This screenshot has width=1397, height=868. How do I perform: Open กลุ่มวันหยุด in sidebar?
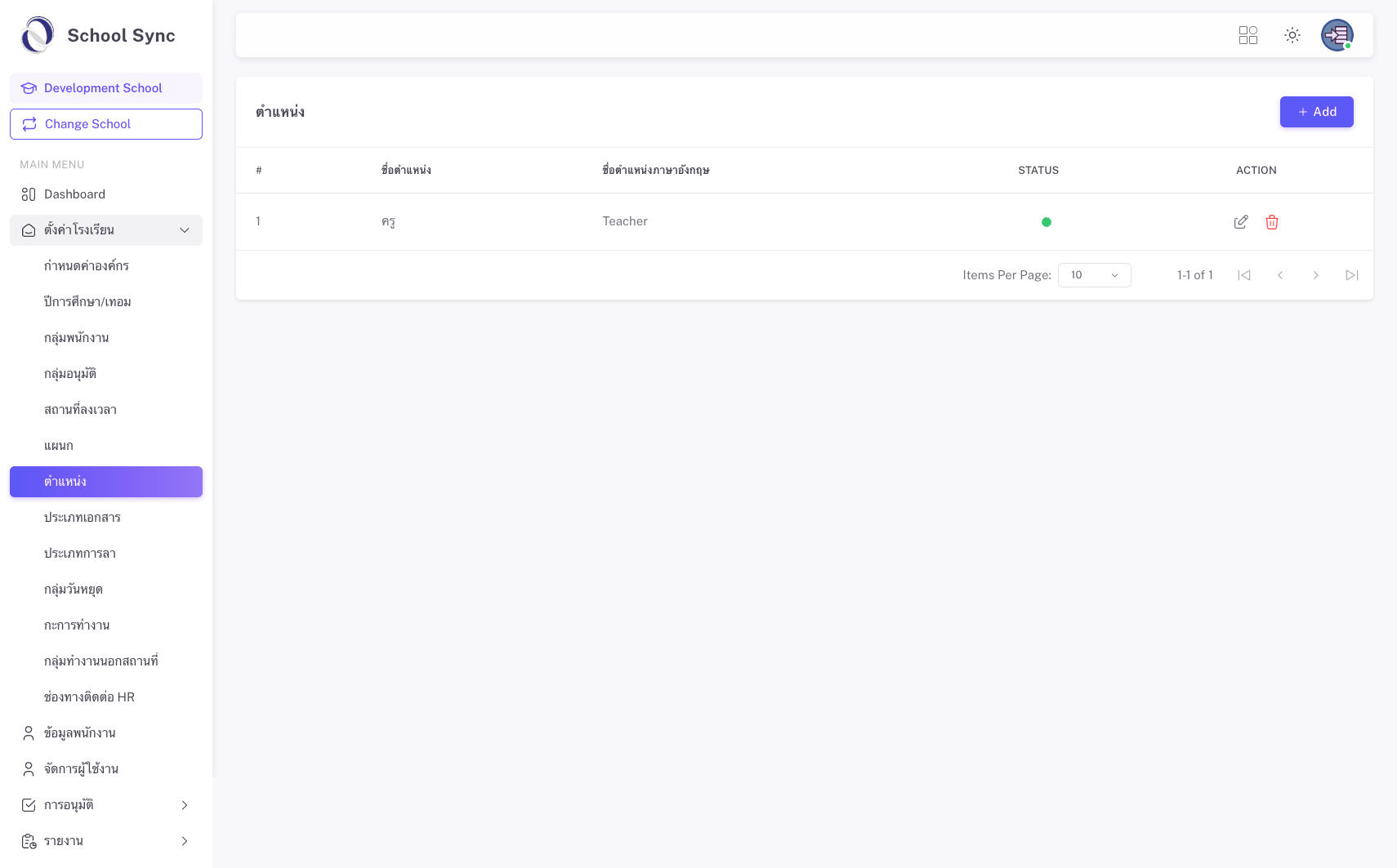(106, 590)
